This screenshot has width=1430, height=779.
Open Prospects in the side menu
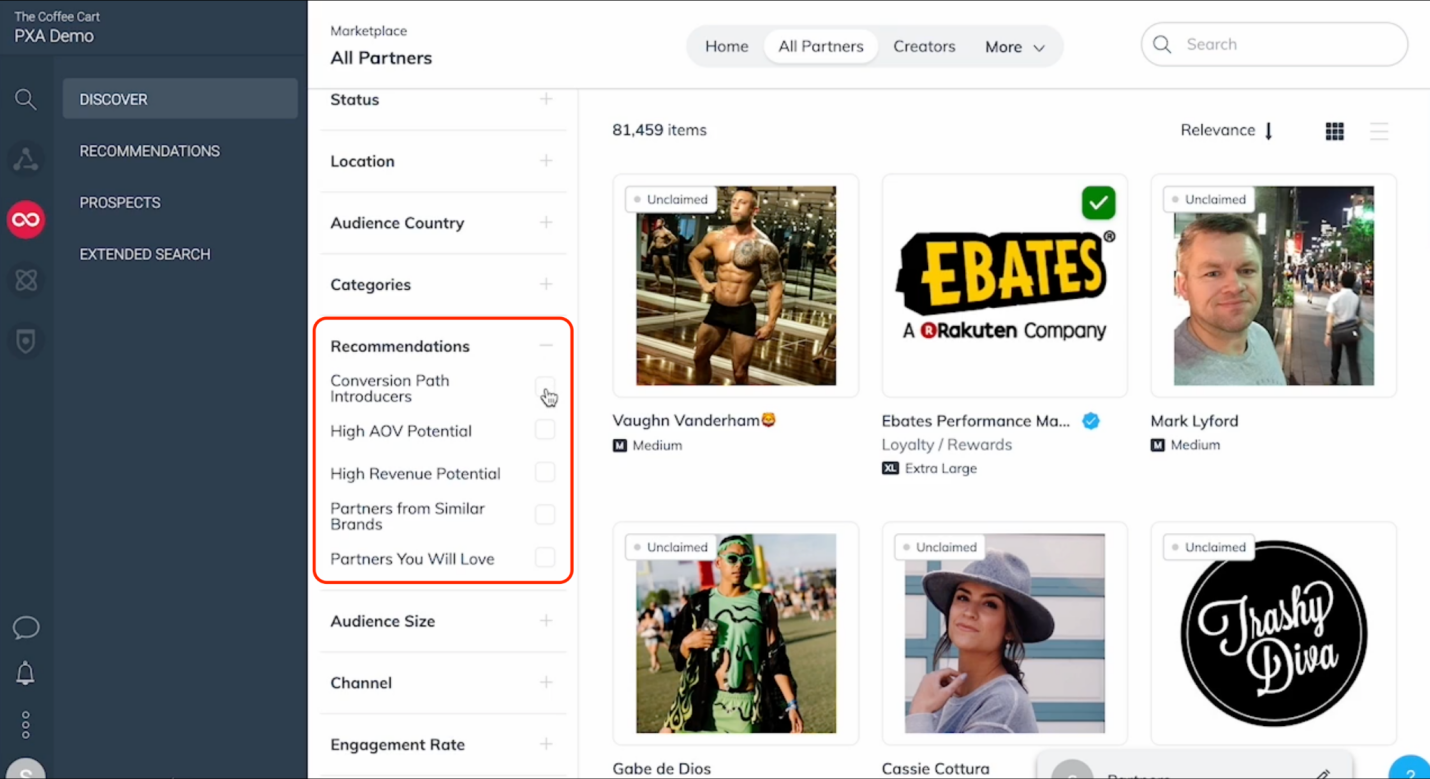pyautogui.click(x=120, y=202)
